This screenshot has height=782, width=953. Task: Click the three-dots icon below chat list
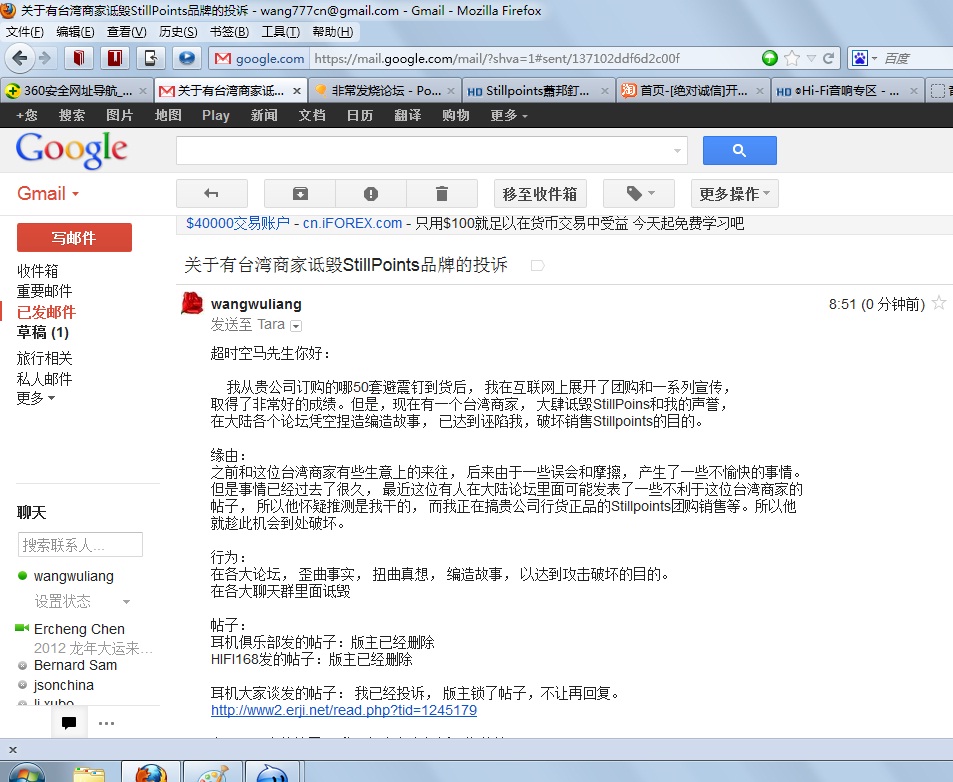(x=106, y=723)
